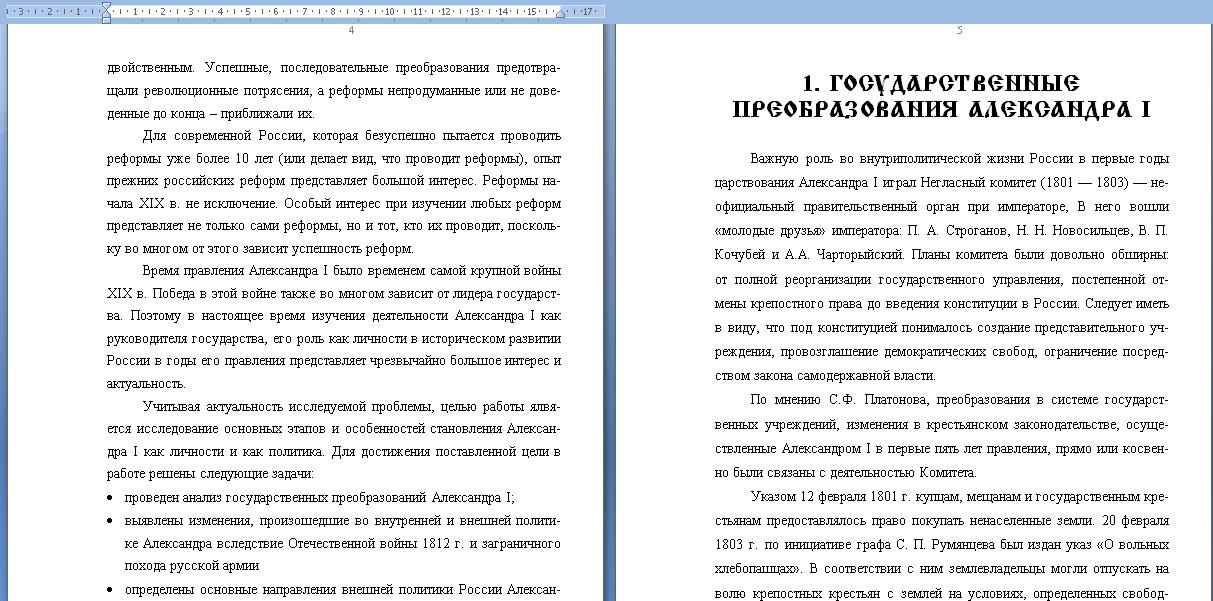The height and width of the screenshot is (601, 1213).
Task: Click the words 'Для современной России' in the paragraph
Action: (x=222, y=136)
